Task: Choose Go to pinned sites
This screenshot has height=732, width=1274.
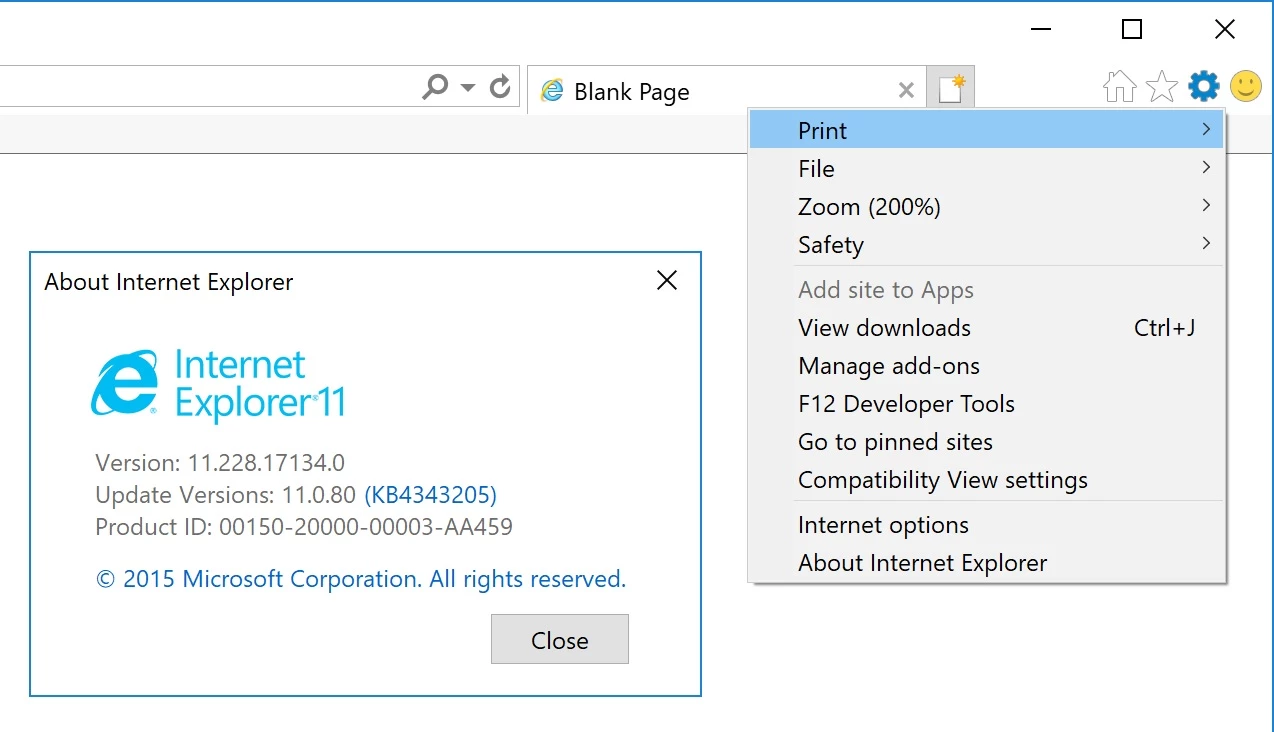Action: pyautogui.click(x=986, y=442)
